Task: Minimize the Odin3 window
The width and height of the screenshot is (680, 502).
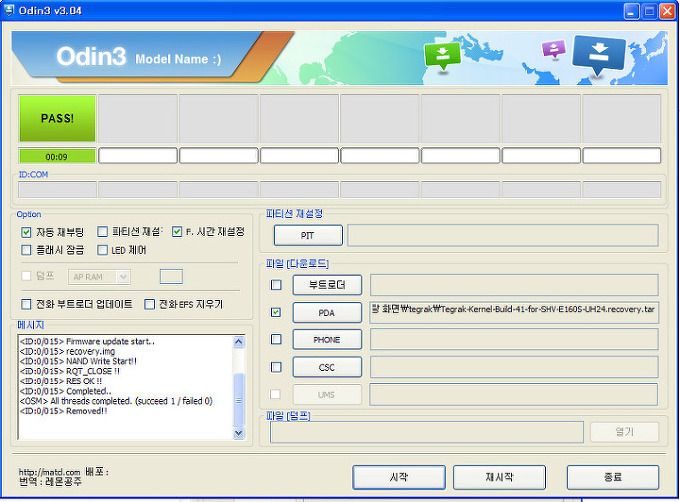Action: click(x=631, y=11)
